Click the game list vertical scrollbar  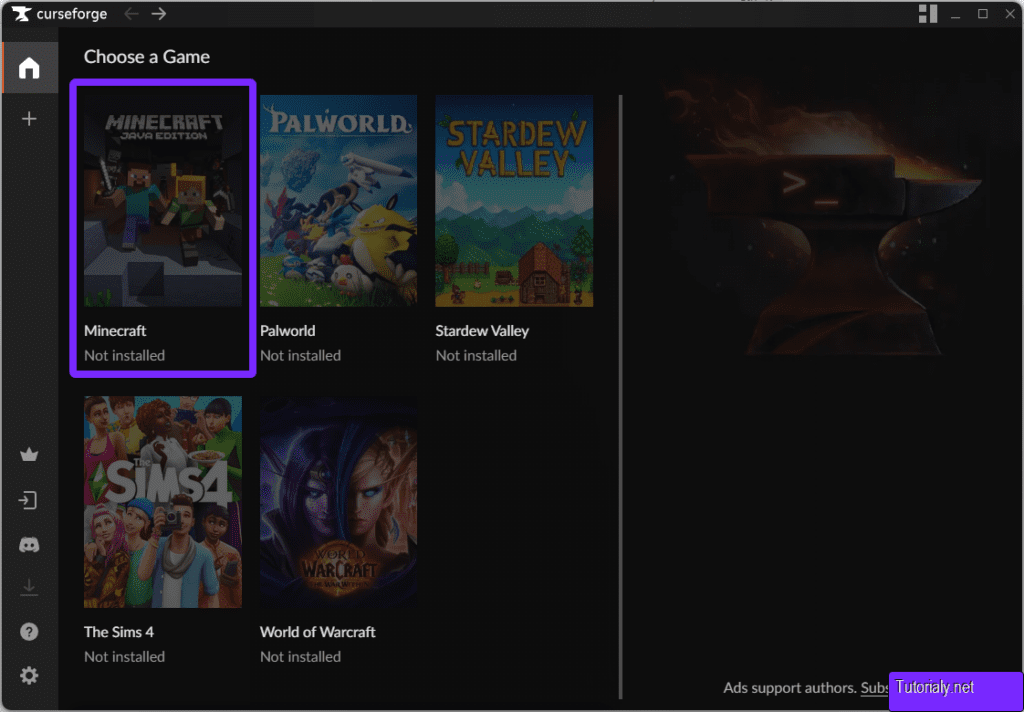point(620,397)
